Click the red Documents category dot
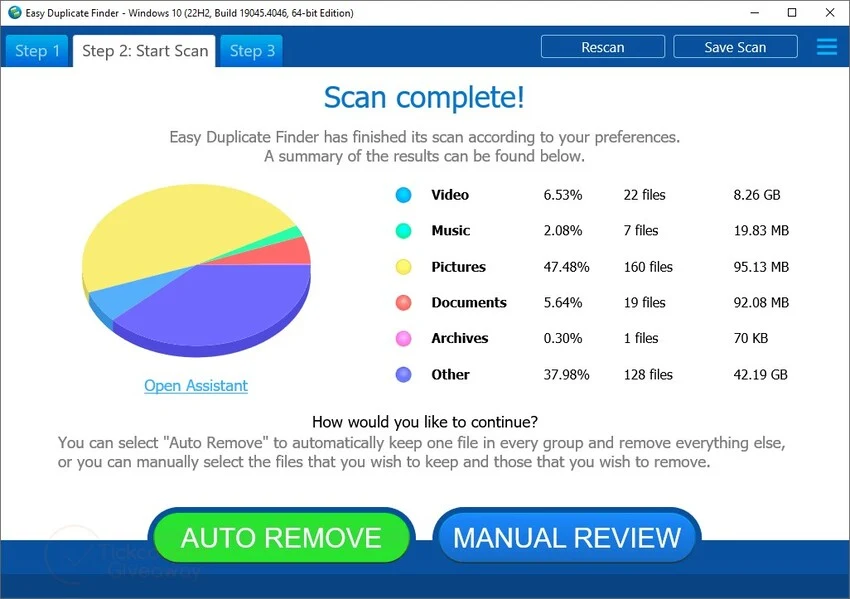The height and width of the screenshot is (599, 850). [403, 303]
